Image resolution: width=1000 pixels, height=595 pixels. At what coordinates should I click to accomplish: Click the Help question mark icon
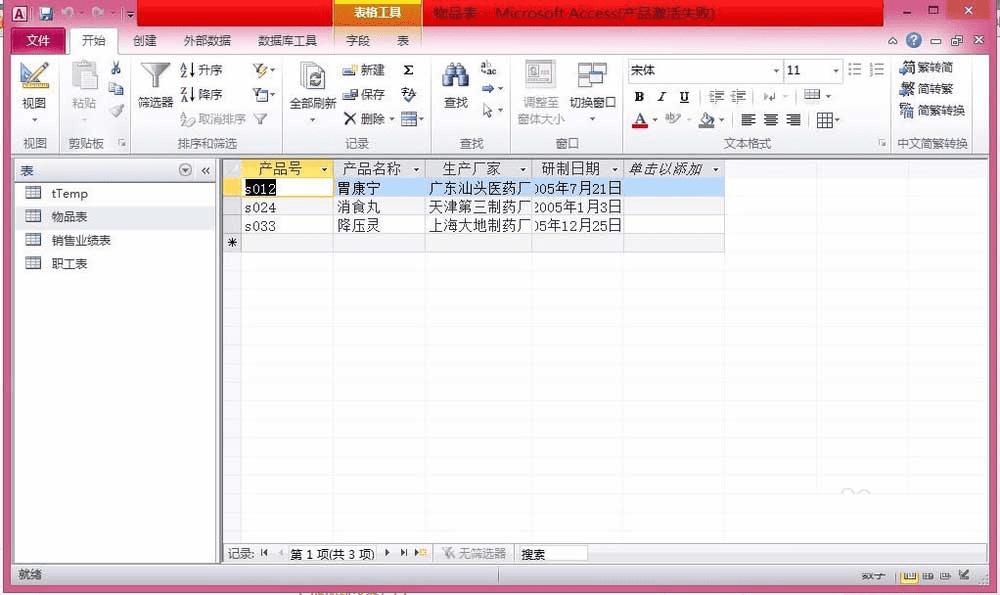click(x=913, y=40)
